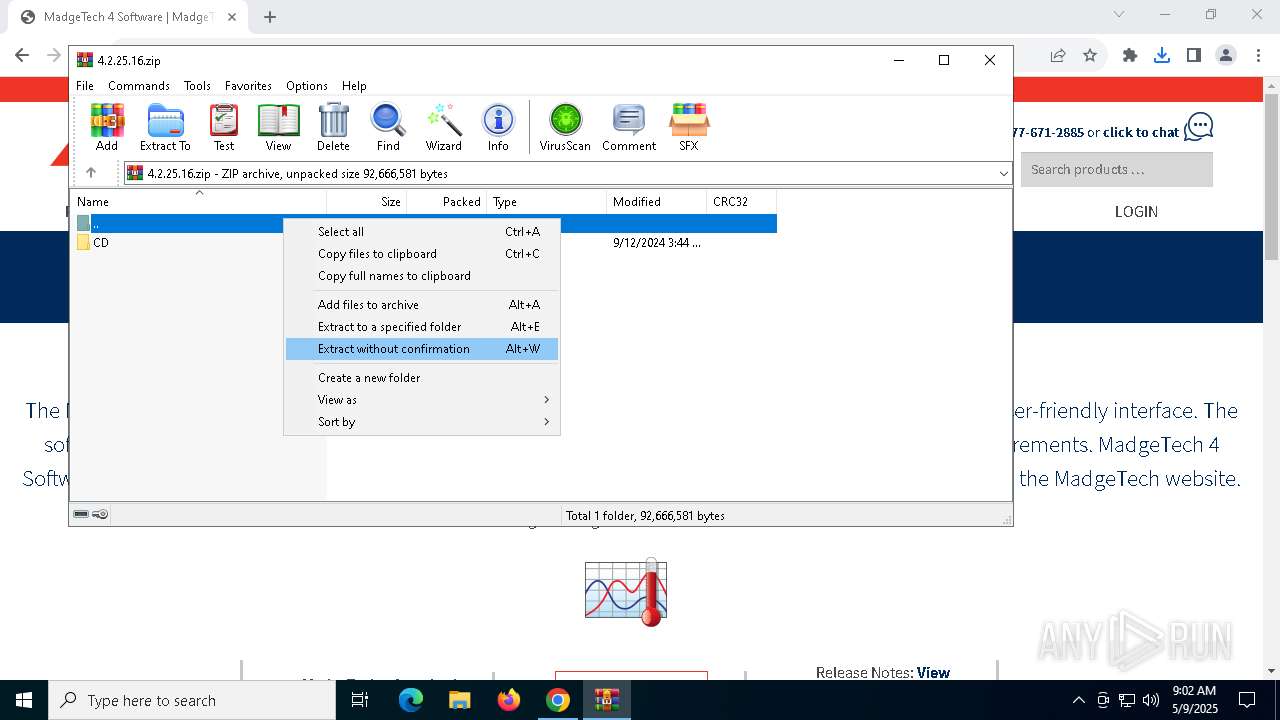Choose Extract to a specified folder
This screenshot has height=720, width=1280.
[x=422, y=327]
